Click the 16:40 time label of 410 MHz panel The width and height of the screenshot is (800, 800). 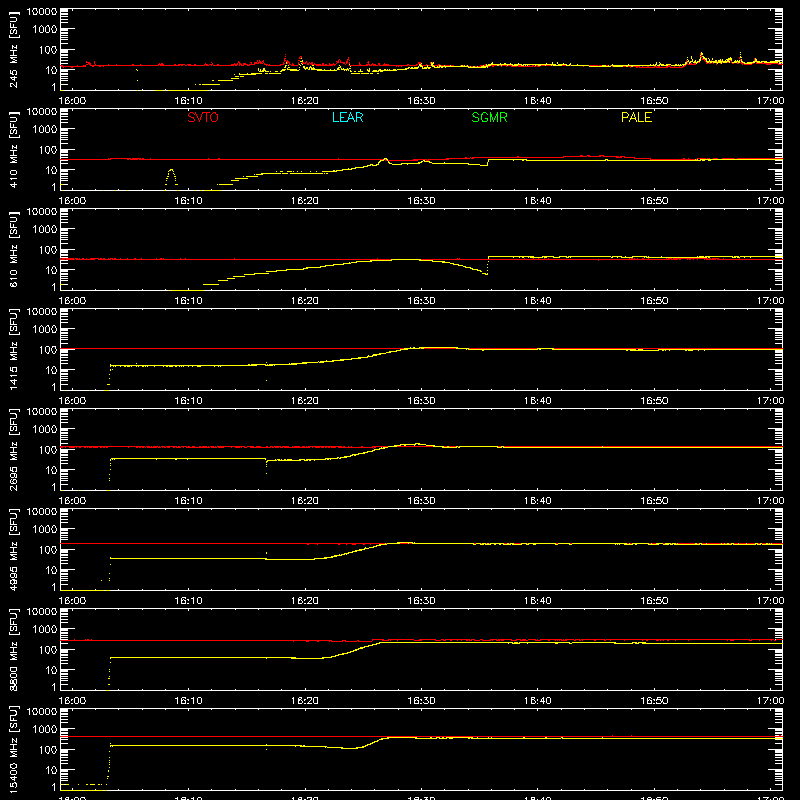click(538, 201)
